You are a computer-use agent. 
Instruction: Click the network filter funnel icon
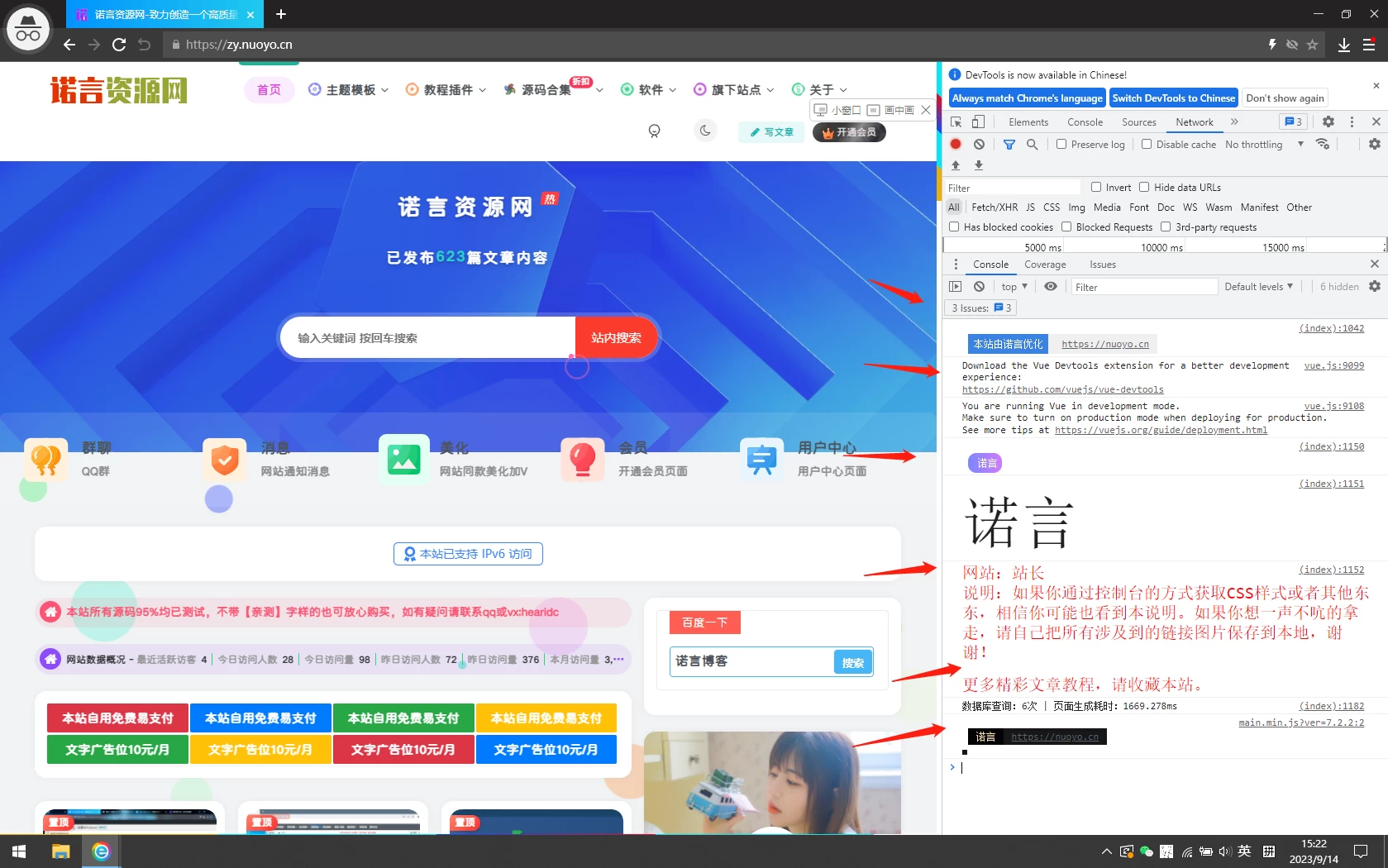click(1009, 144)
